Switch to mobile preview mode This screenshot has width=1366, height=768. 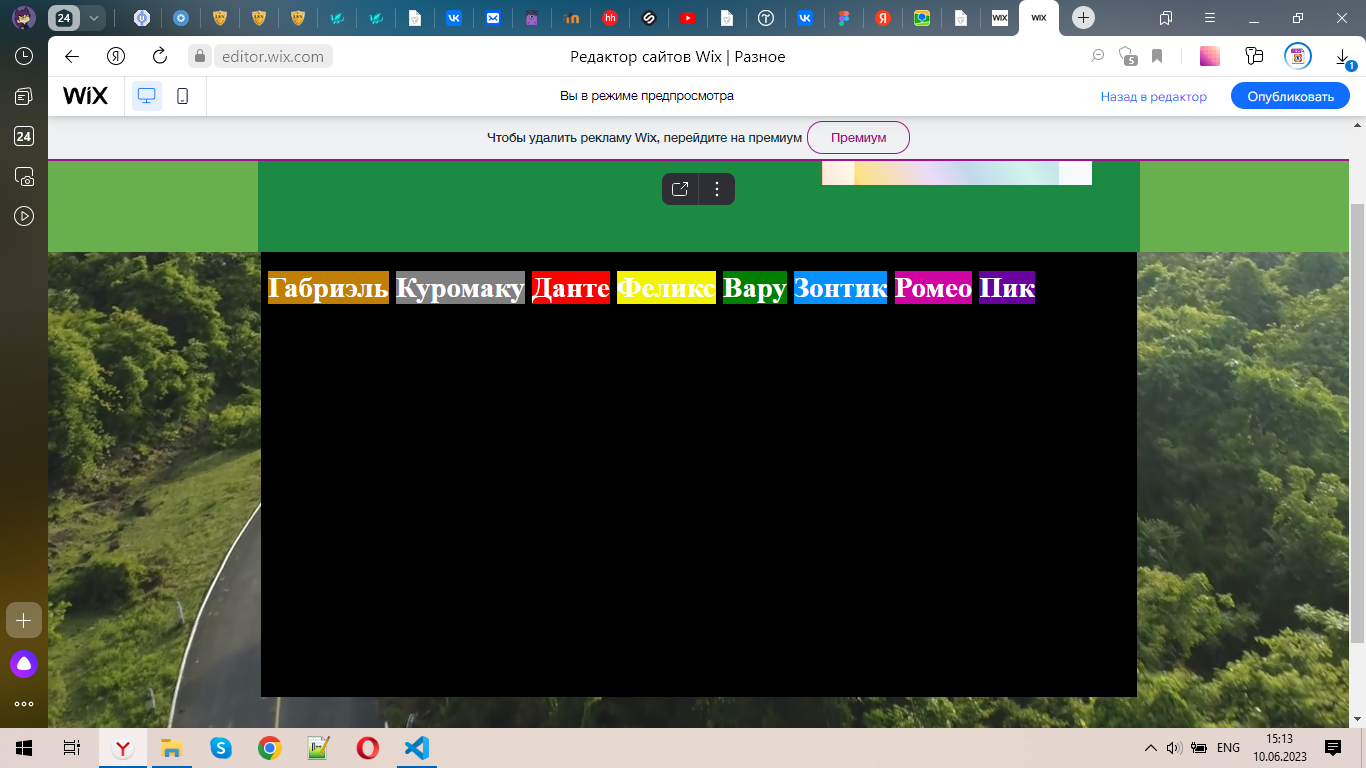click(x=182, y=96)
